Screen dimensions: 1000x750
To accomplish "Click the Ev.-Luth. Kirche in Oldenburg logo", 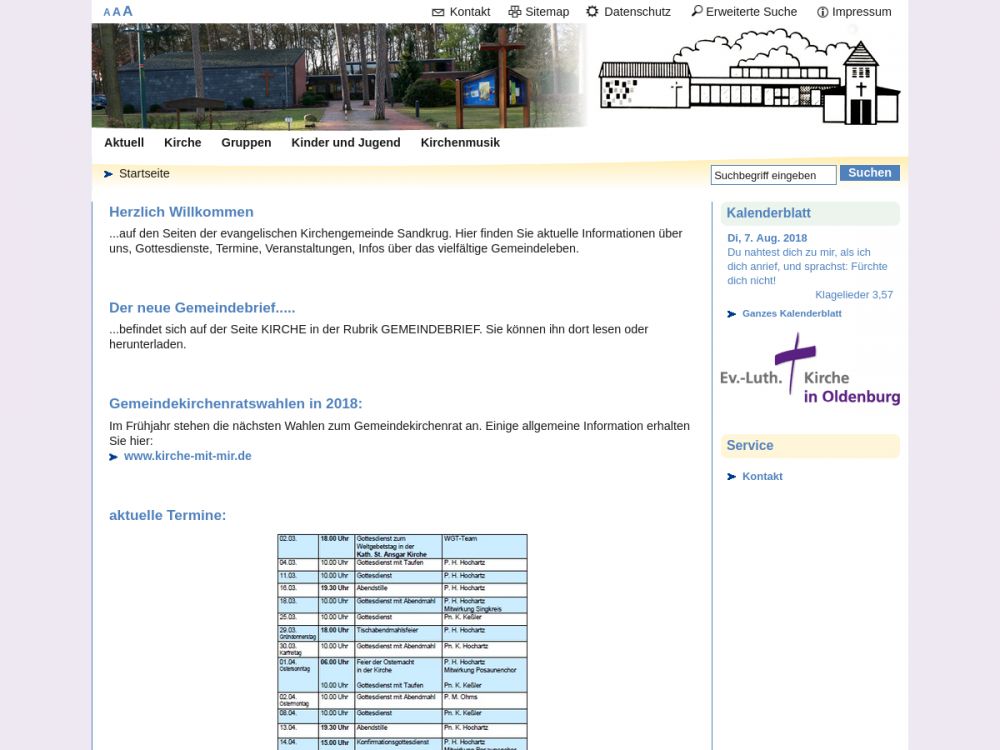I will tap(809, 371).
